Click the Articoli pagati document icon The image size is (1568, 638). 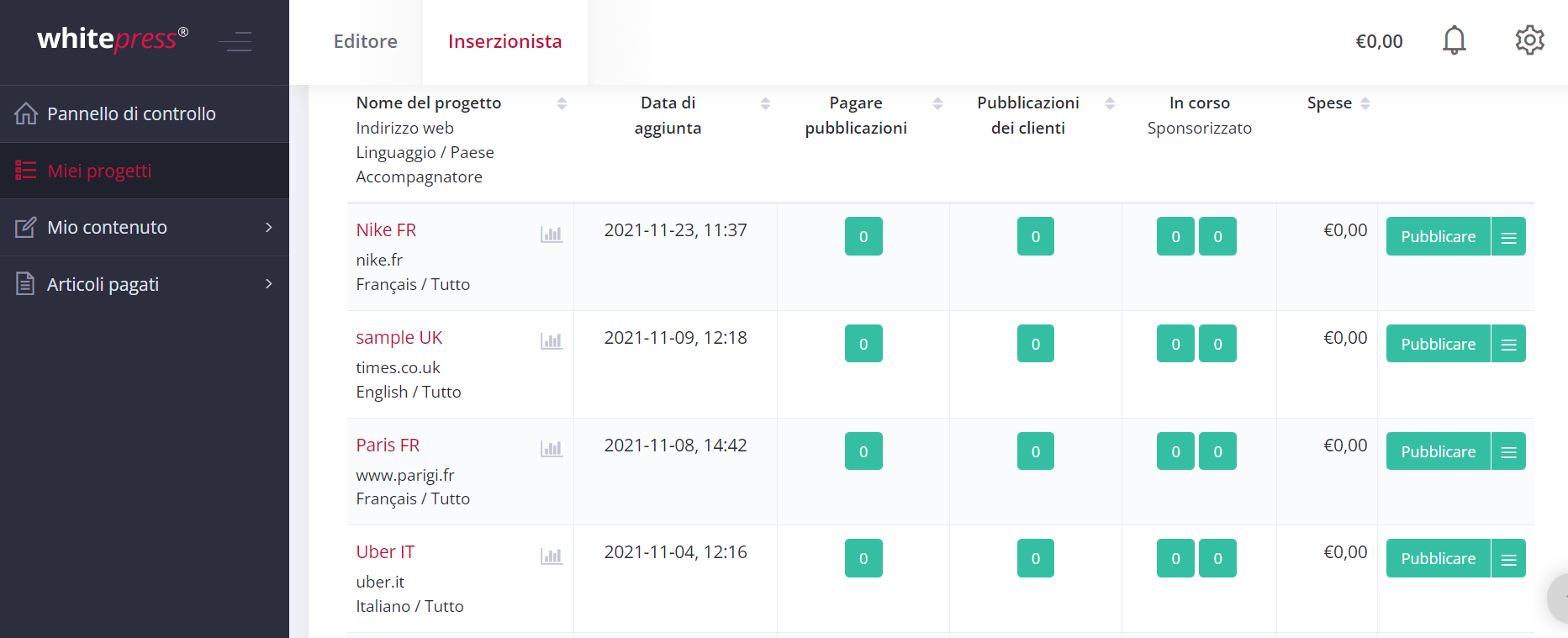tap(26, 284)
